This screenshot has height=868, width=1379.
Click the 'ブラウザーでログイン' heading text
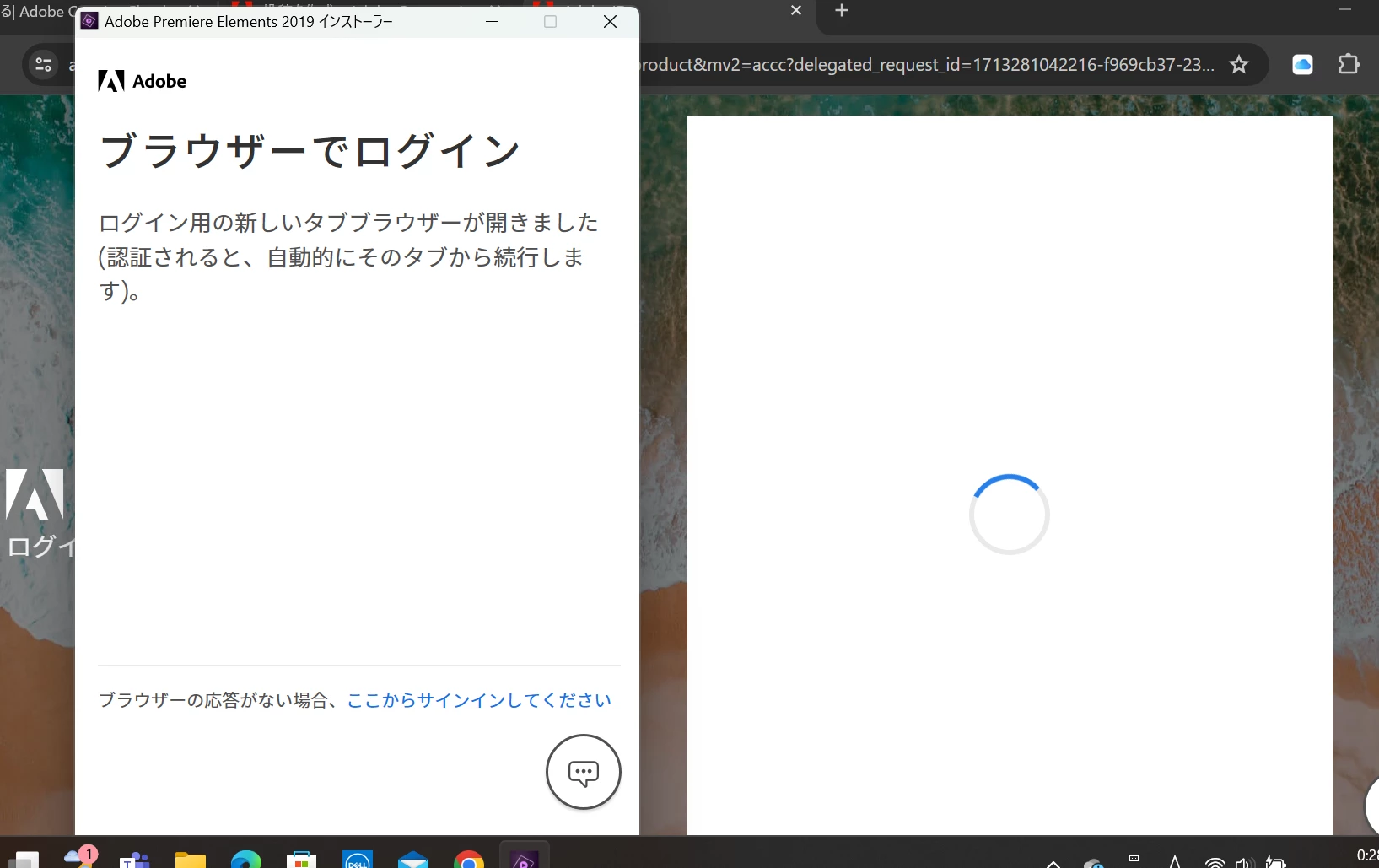310,152
